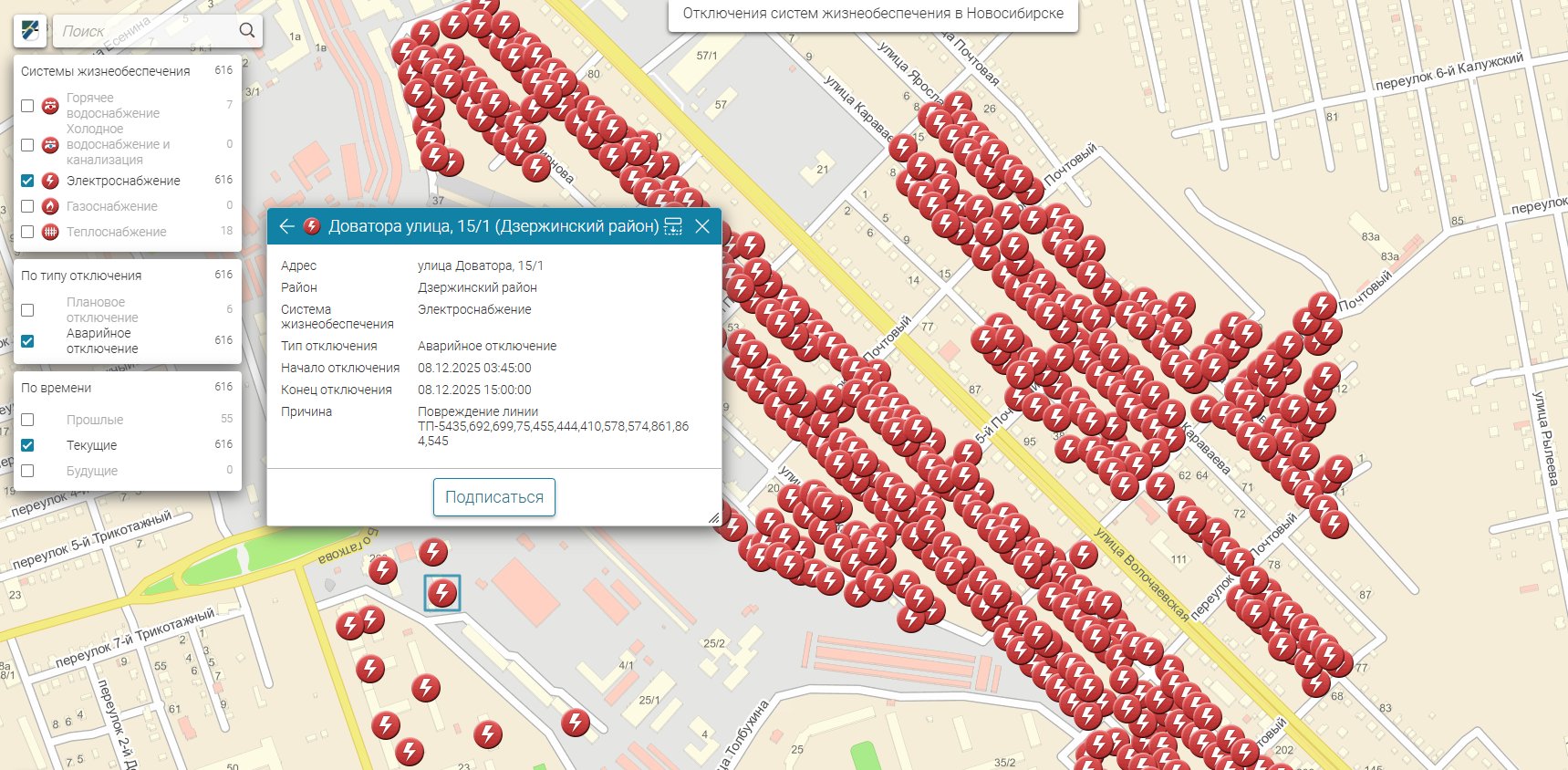
Task: Close the Доватора улица info popup
Action: (702, 226)
